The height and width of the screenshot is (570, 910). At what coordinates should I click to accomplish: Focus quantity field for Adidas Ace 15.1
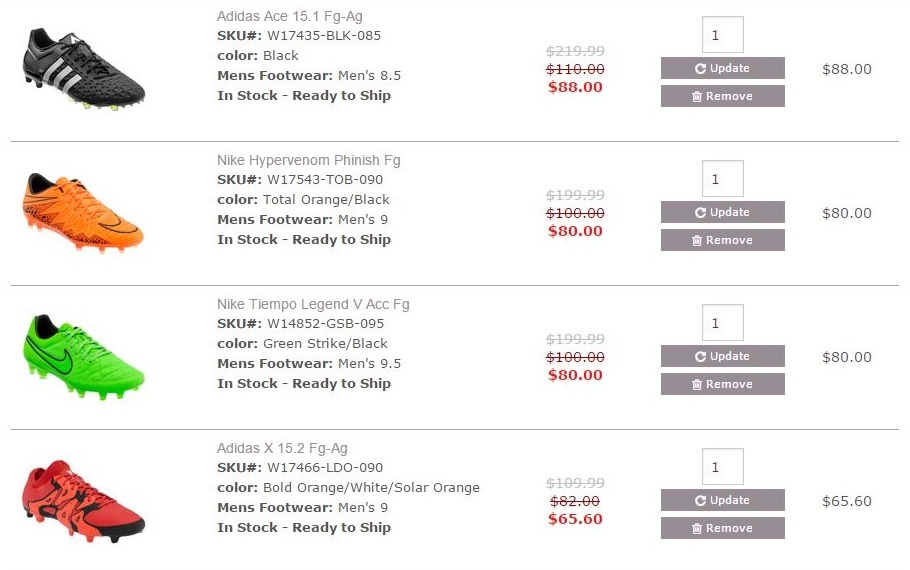(x=722, y=35)
